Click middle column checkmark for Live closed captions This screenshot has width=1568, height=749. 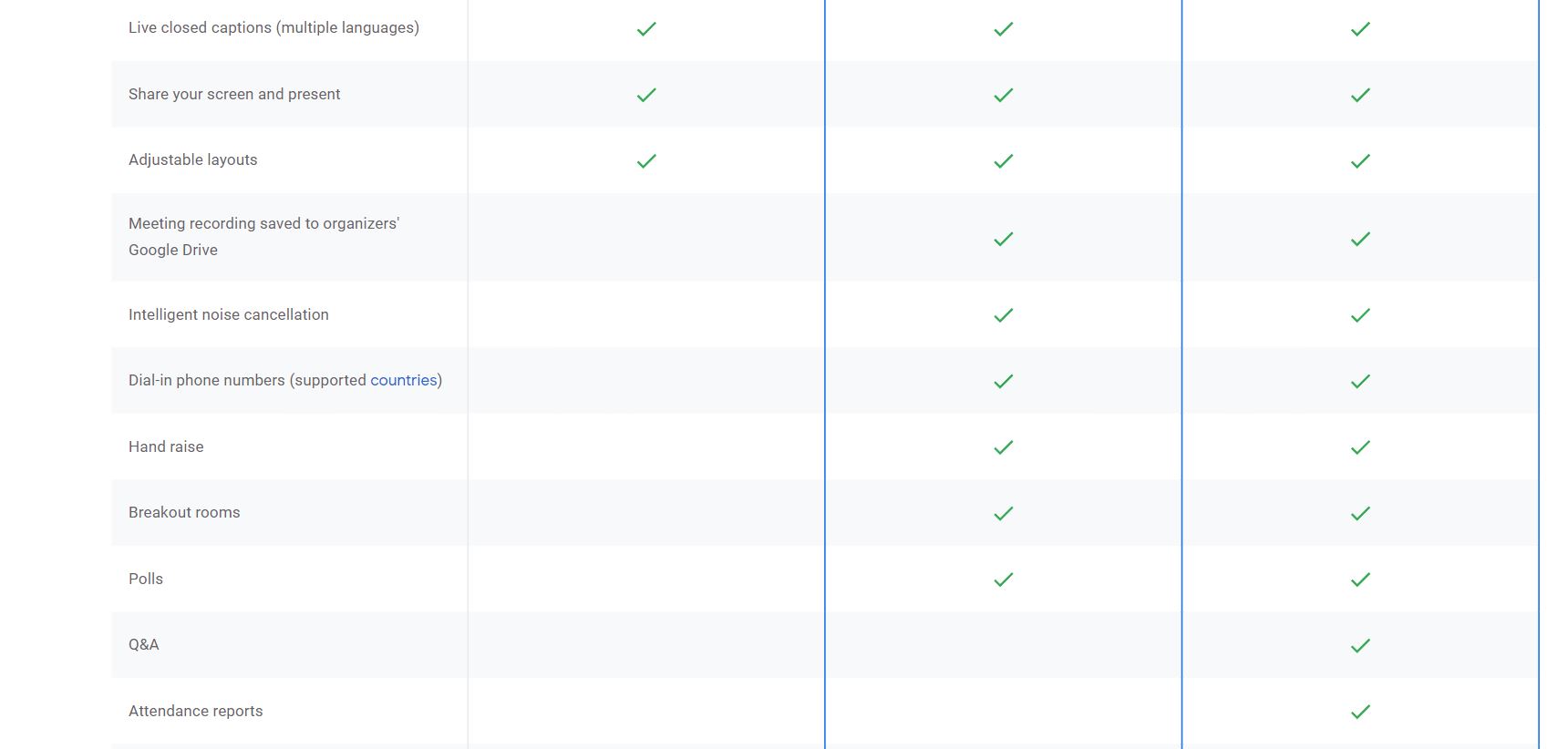tap(1004, 29)
